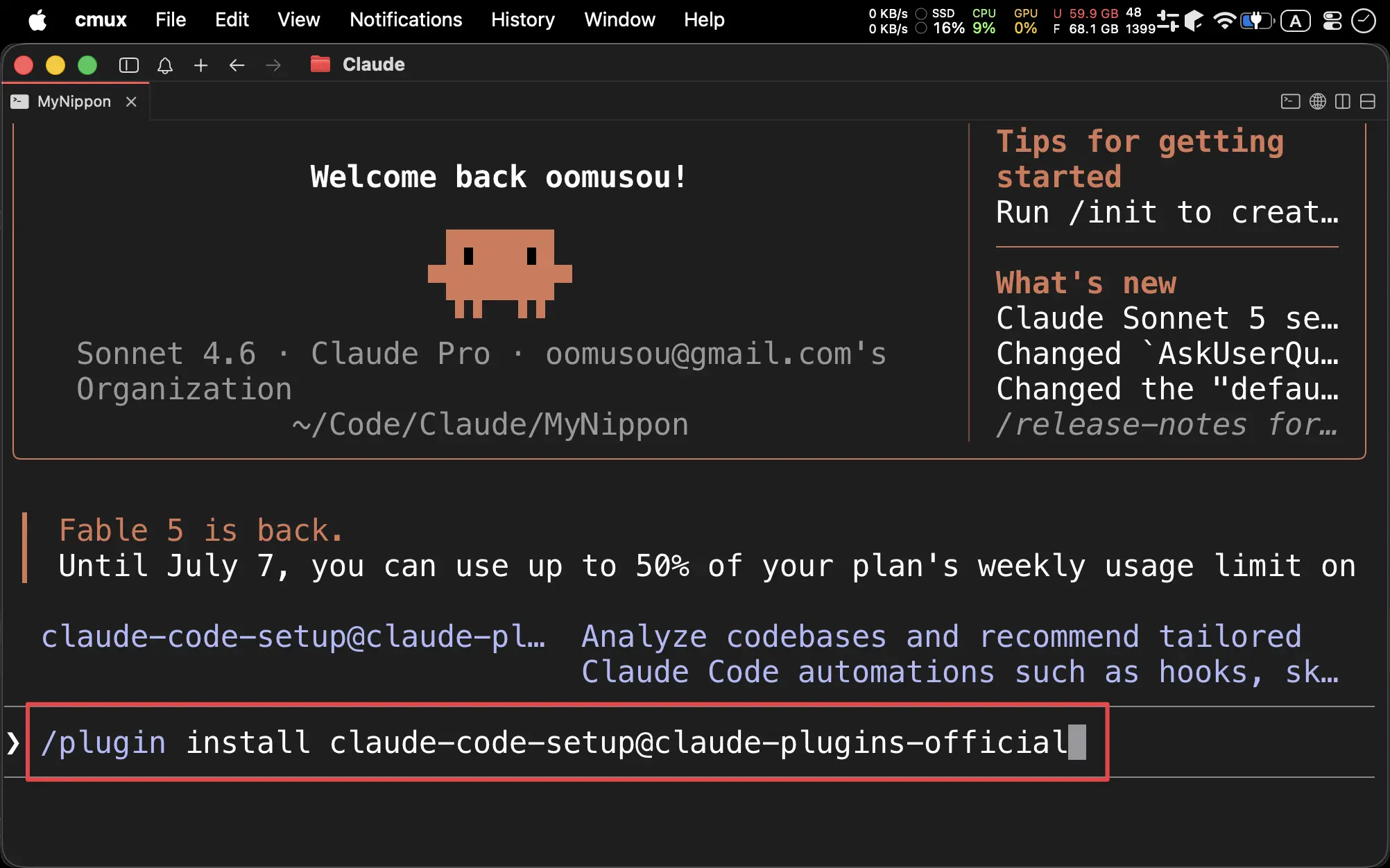The height and width of the screenshot is (868, 1390).
Task: Click 'Fable 5 is back.' announcement
Action: (201, 530)
